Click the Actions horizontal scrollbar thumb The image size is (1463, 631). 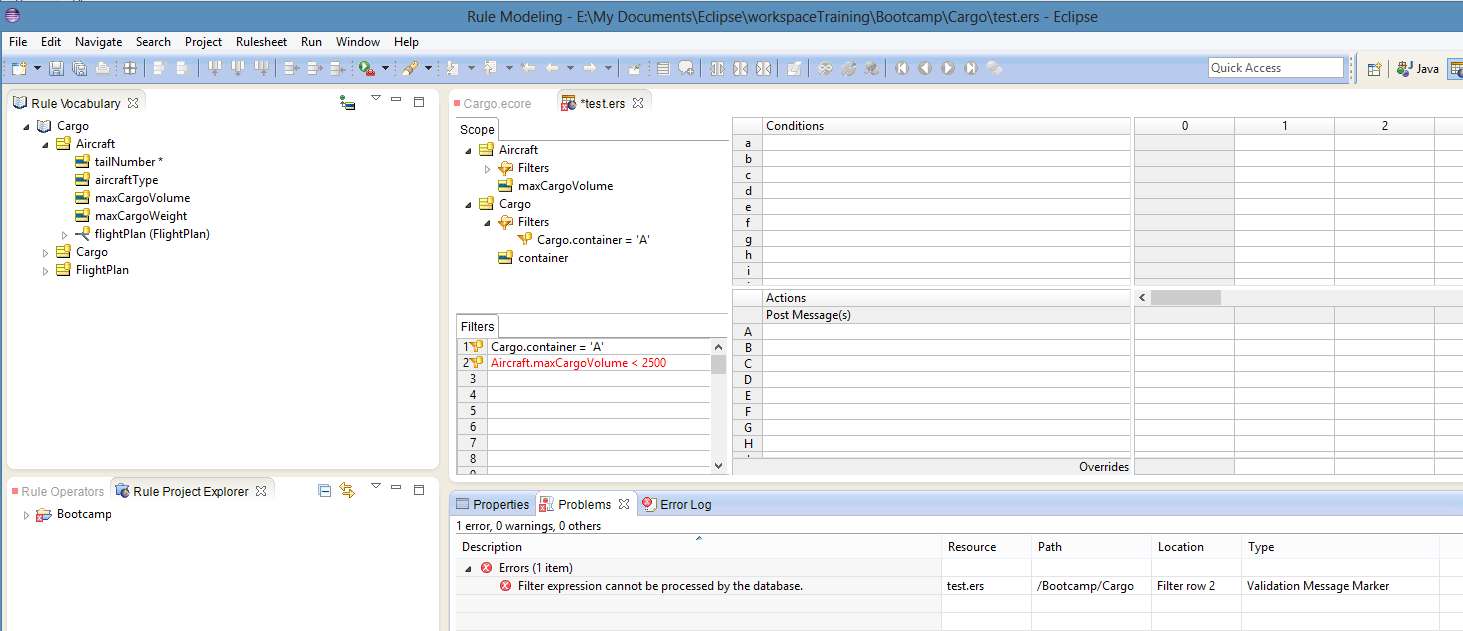tap(1185, 298)
